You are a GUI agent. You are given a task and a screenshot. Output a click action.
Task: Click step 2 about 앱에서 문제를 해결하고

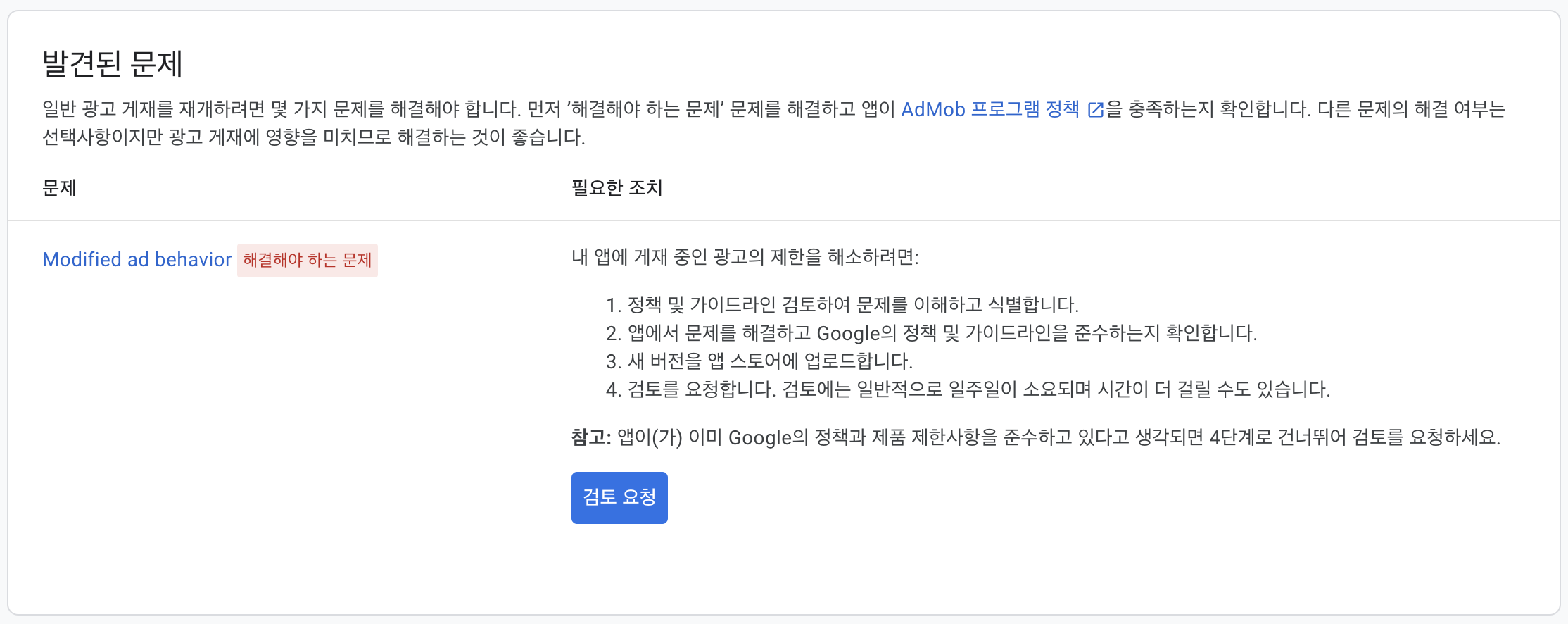942,333
